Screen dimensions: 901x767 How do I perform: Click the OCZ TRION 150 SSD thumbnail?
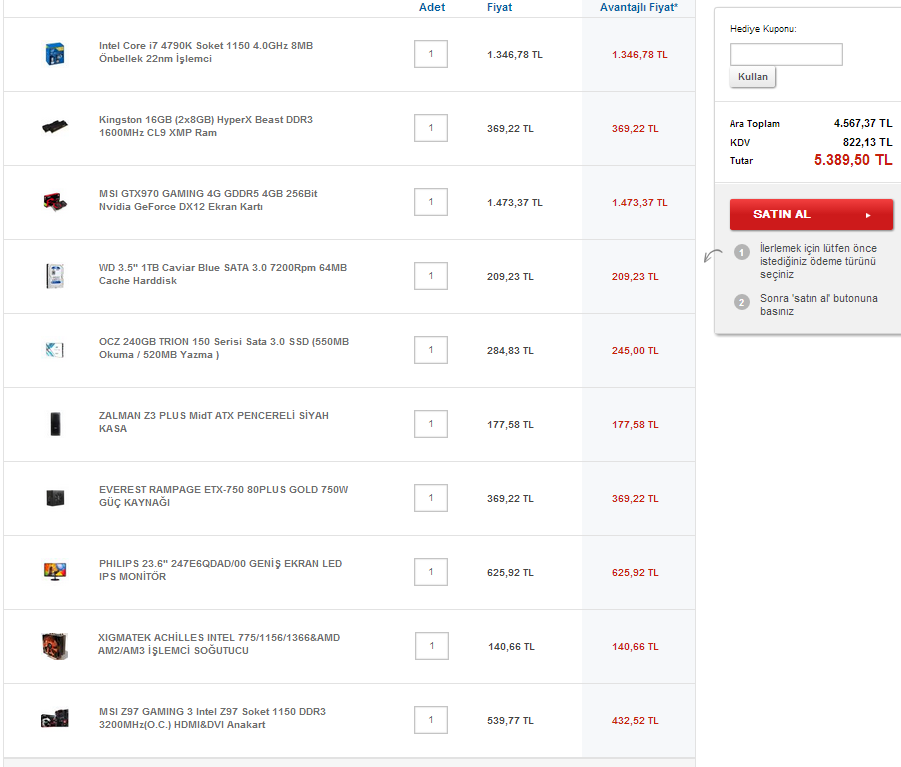[55, 349]
